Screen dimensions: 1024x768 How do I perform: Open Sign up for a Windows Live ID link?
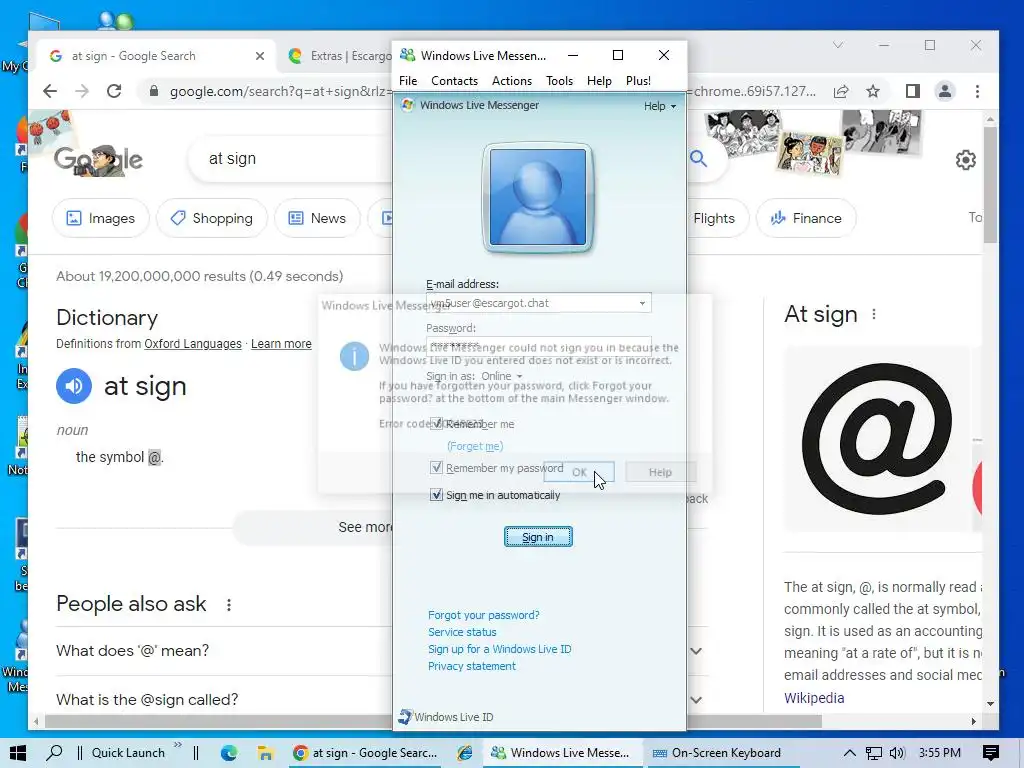500,649
